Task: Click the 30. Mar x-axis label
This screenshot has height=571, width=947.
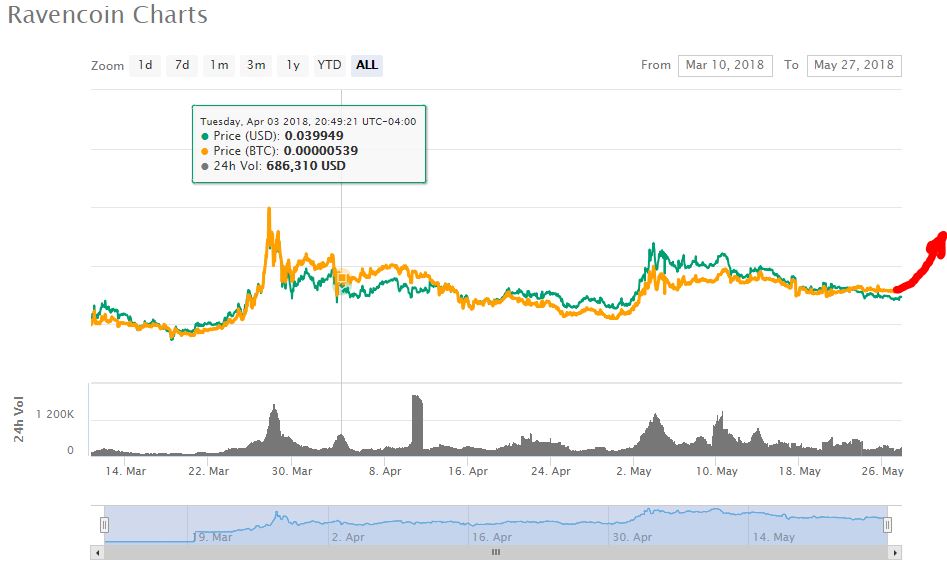Action: click(x=292, y=471)
